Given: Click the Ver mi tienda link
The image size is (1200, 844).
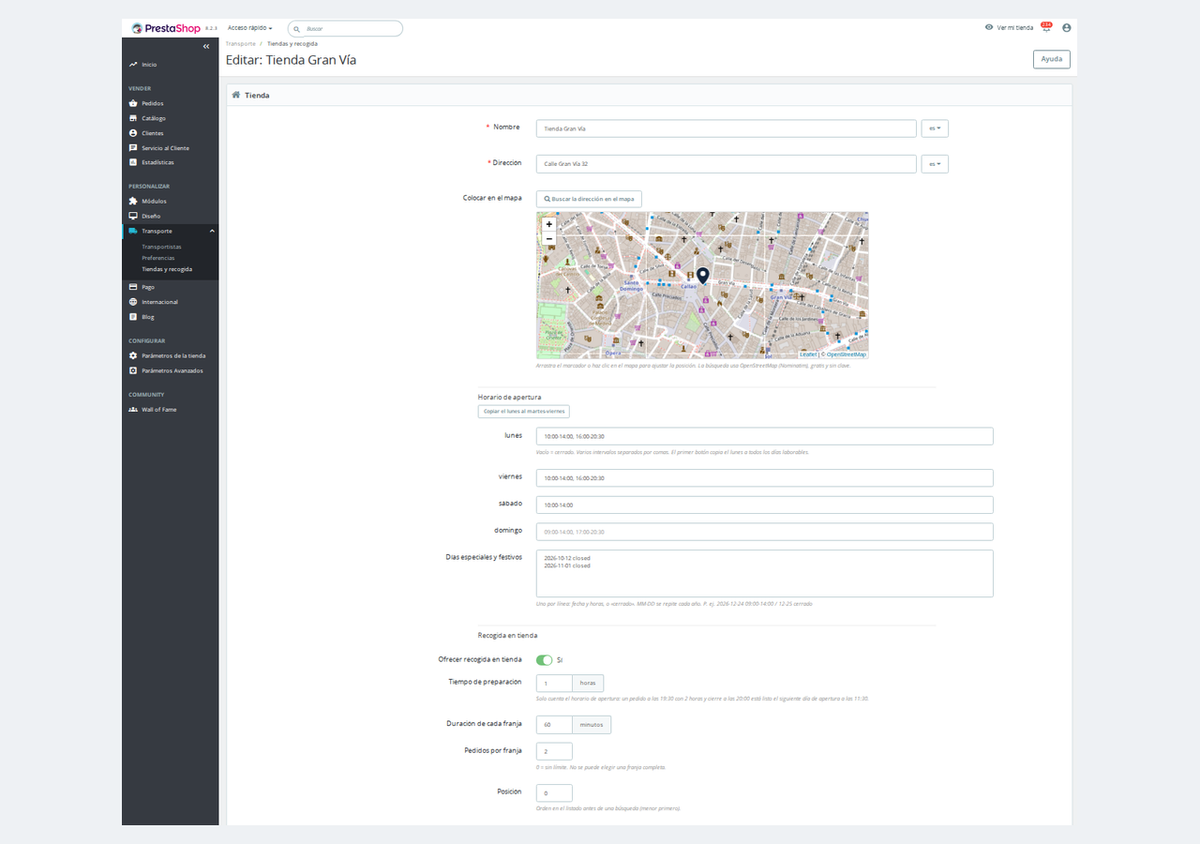Looking at the screenshot, I should 1015,28.
